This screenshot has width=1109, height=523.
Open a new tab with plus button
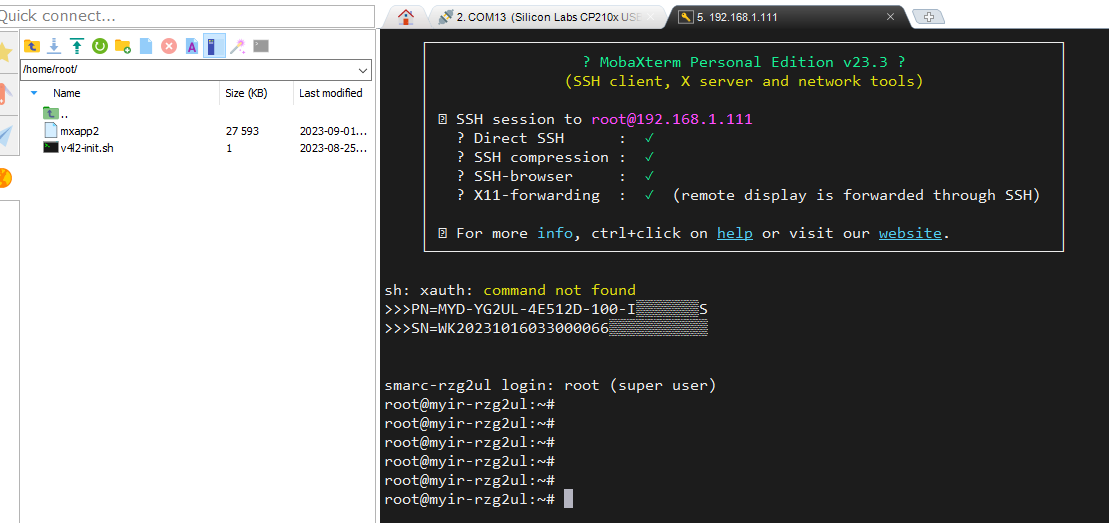tap(929, 18)
